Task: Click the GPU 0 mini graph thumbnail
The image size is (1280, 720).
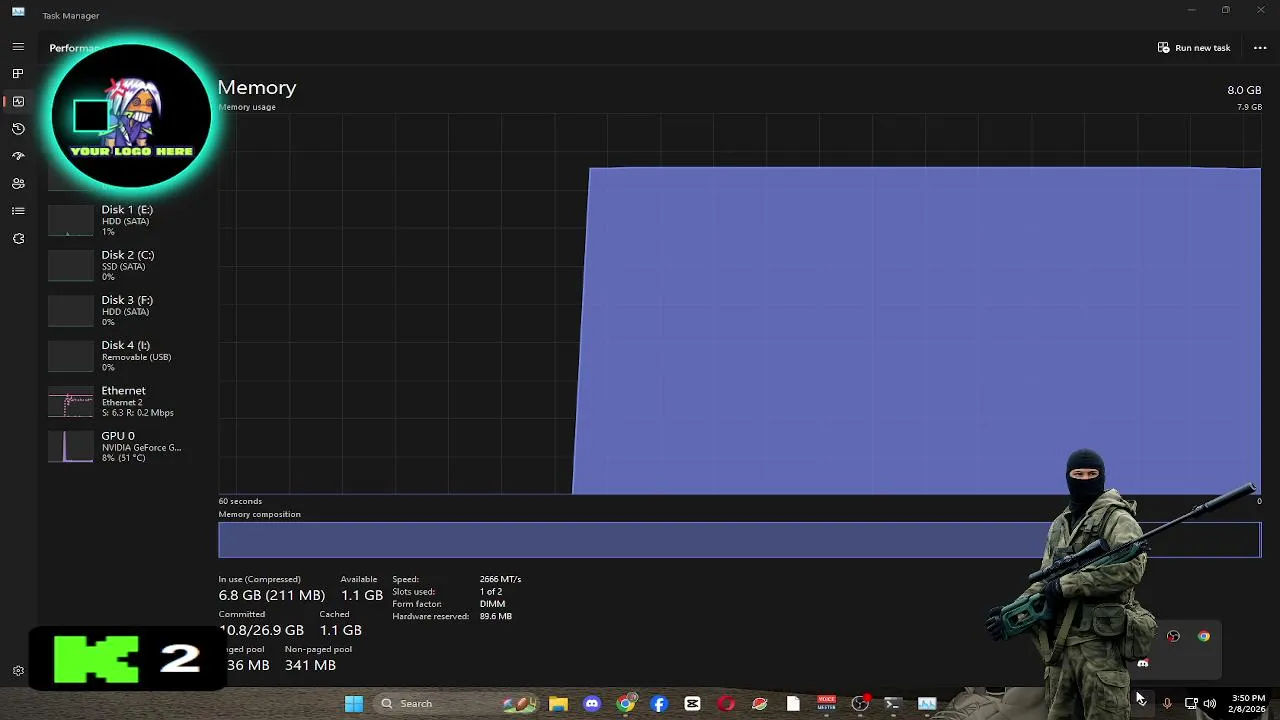Action: tap(71, 447)
